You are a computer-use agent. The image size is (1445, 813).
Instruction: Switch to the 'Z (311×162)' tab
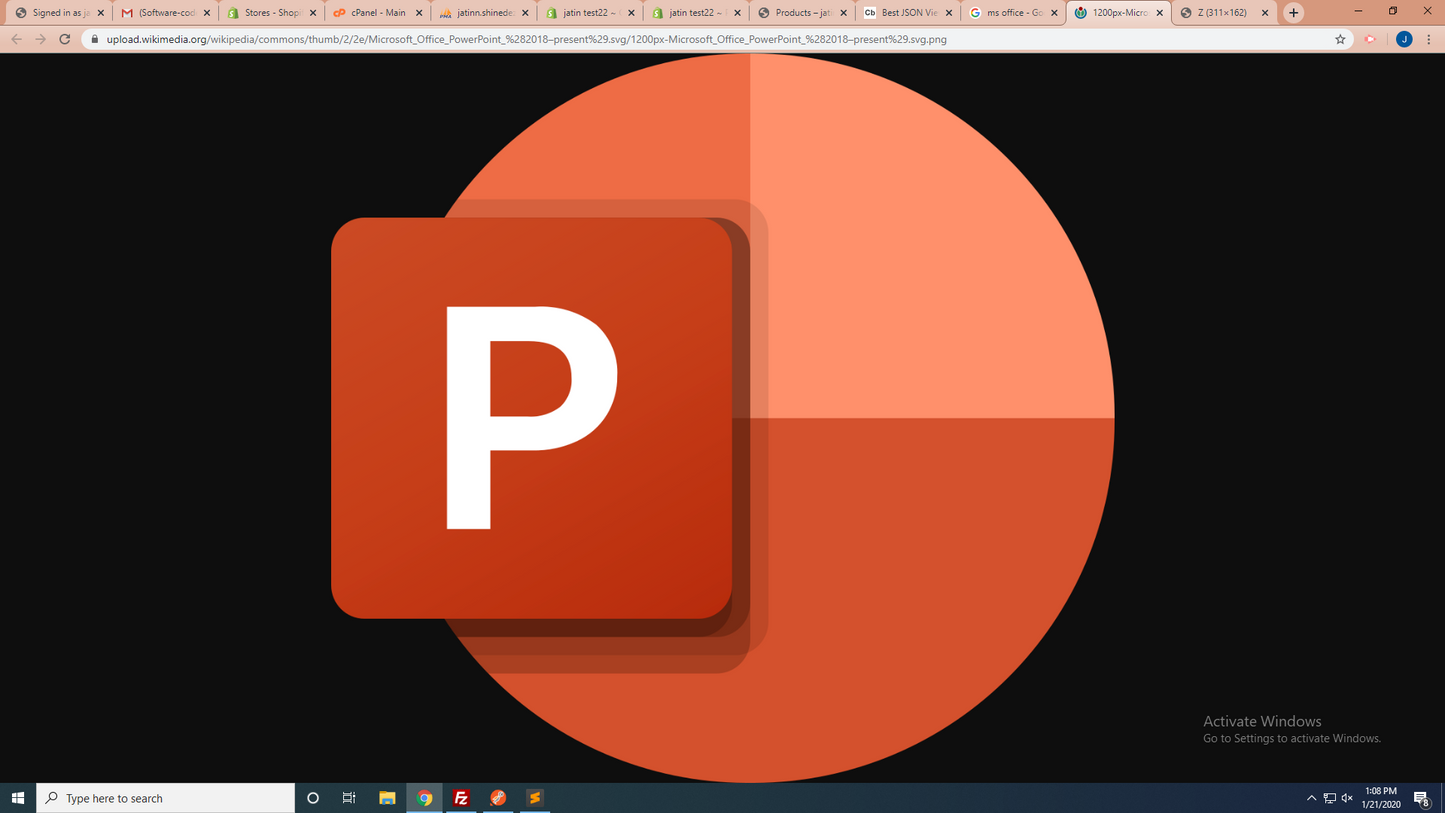tap(1224, 13)
